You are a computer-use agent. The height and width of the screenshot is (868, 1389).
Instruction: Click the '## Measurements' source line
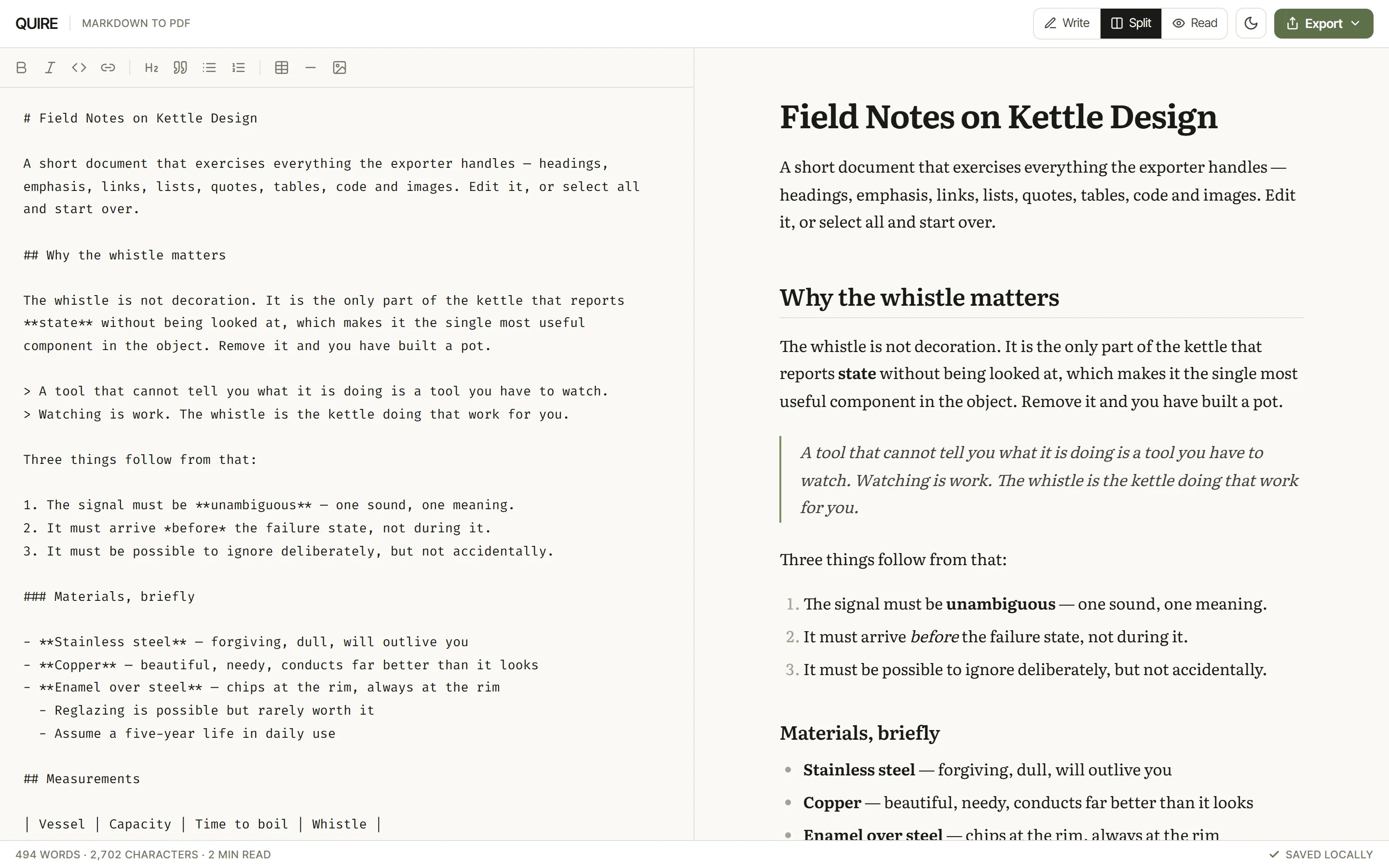(82, 779)
